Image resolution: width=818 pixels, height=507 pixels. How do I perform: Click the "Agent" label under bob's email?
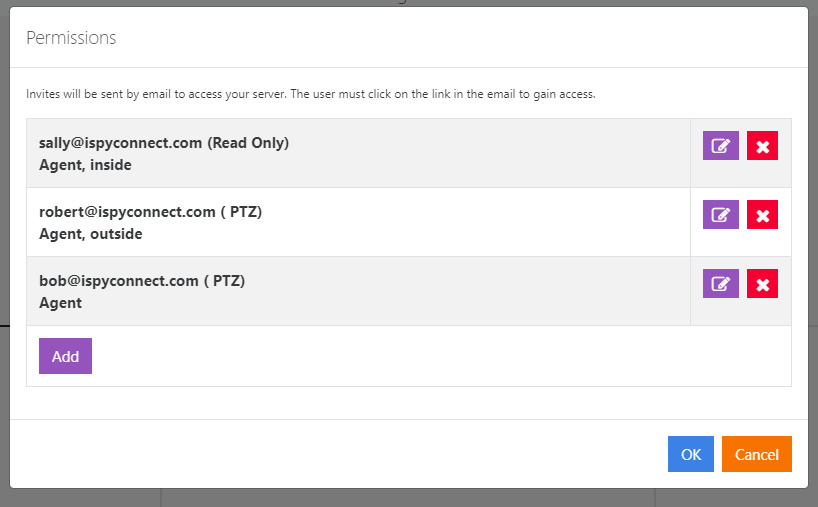coord(60,303)
